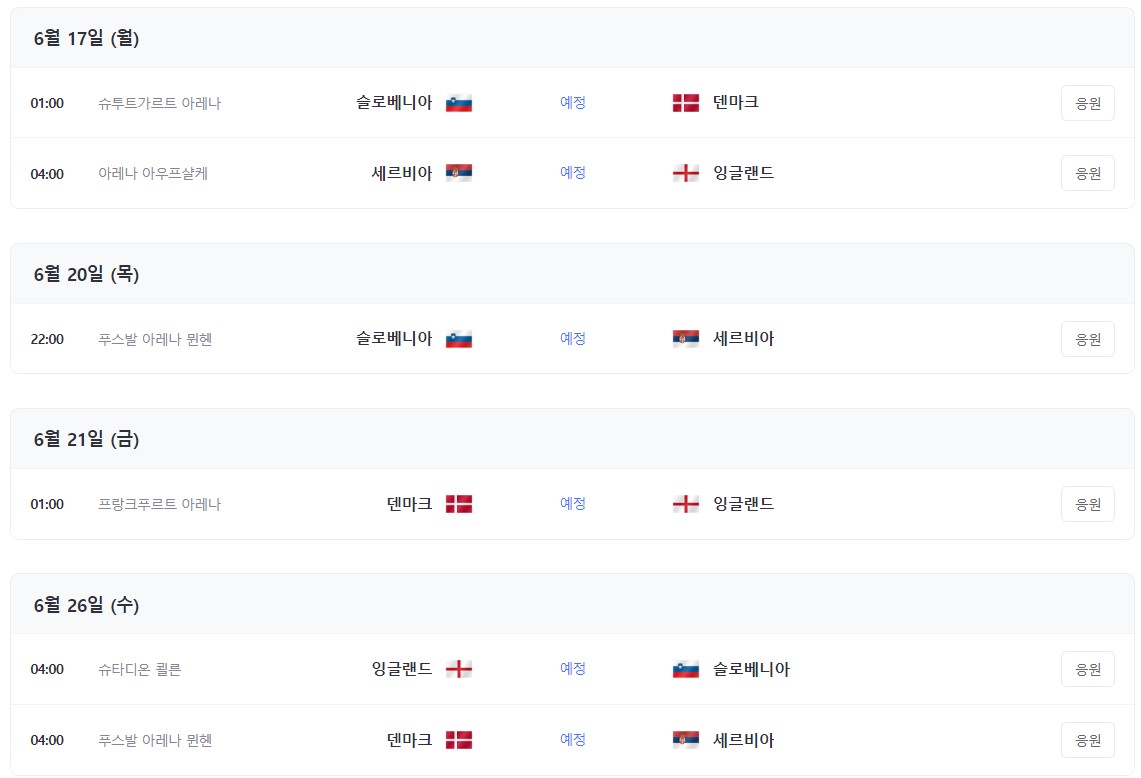Click the Serbia flag in the 세르비아 vs 잉글랜드 match
1141x778 pixels.
pyautogui.click(x=458, y=172)
